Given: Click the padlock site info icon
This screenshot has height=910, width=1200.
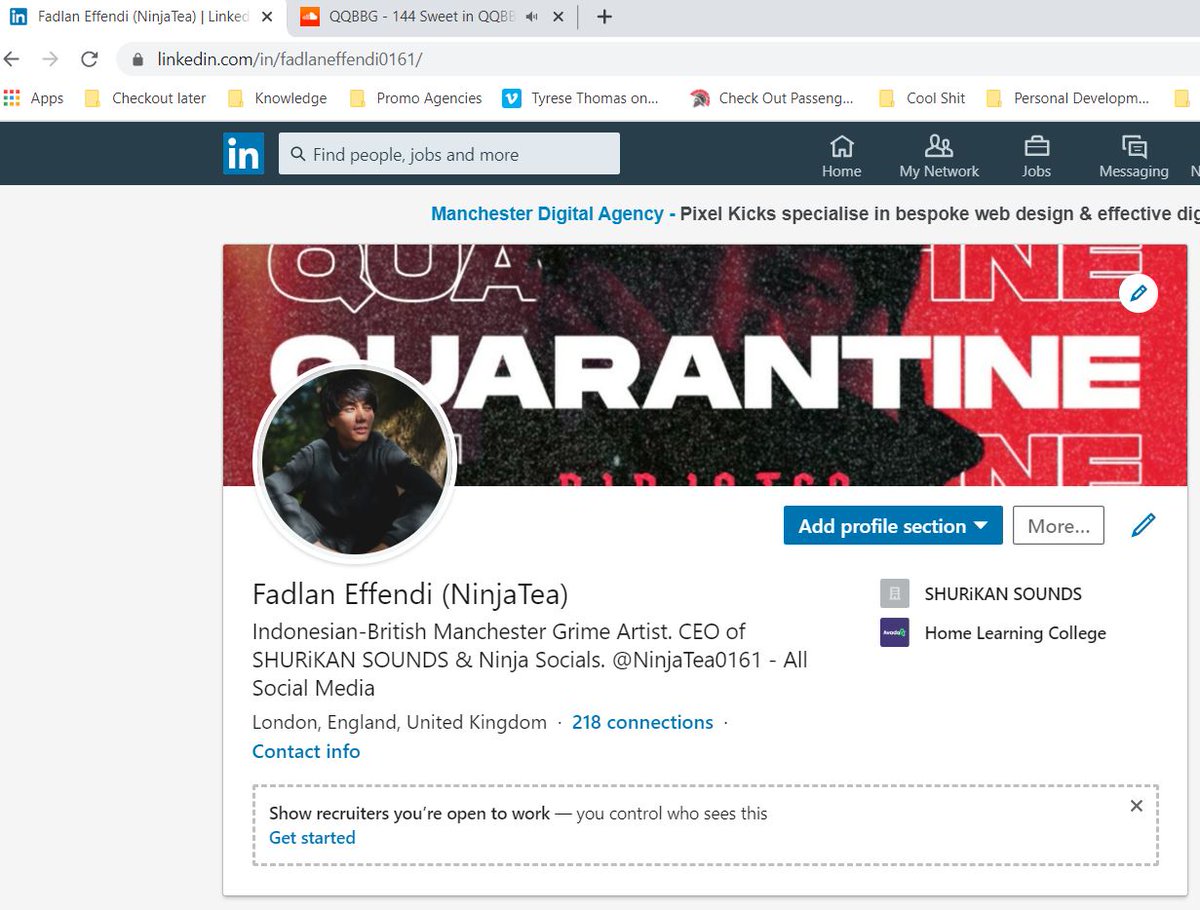Looking at the screenshot, I should point(138,59).
